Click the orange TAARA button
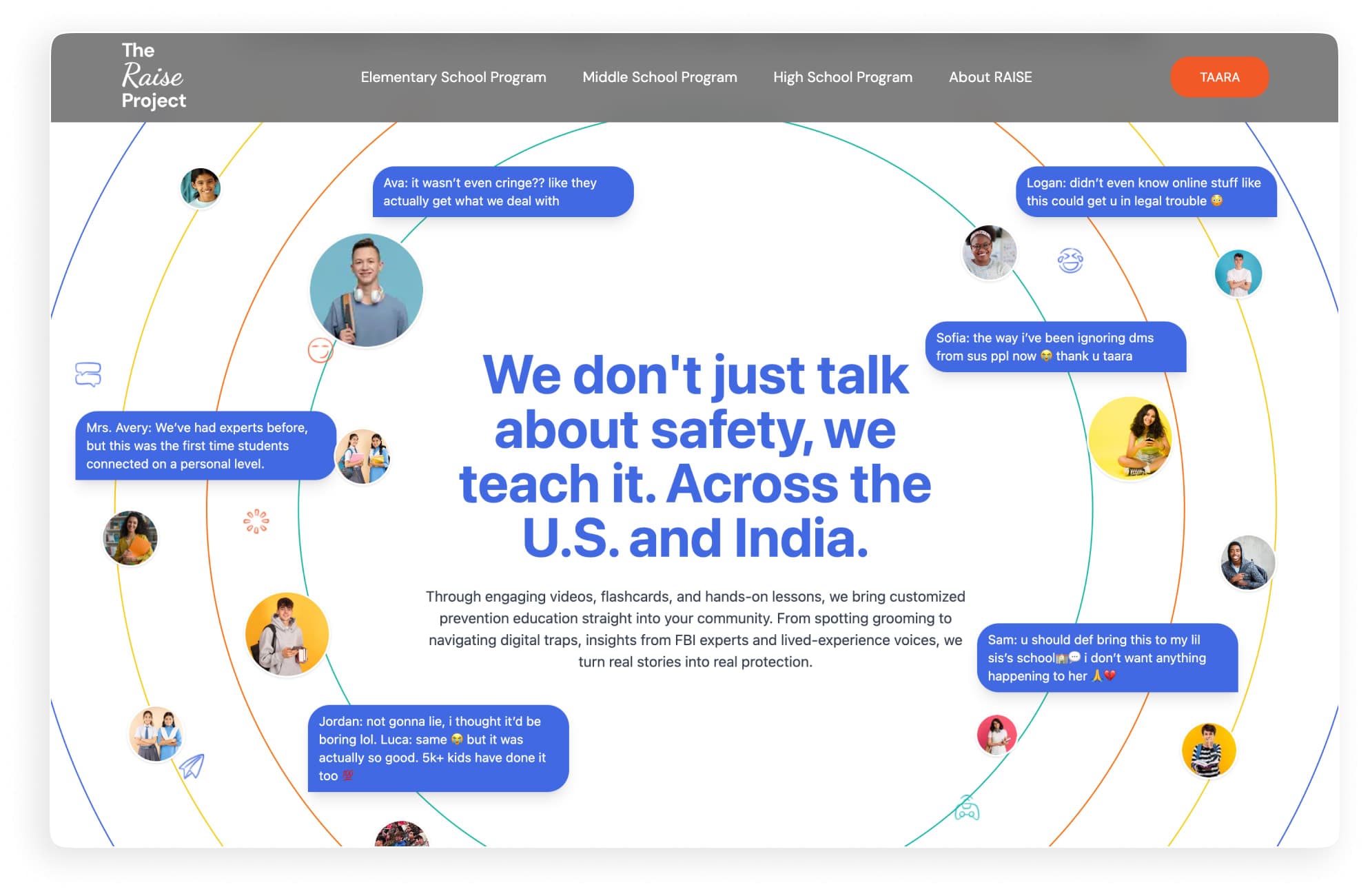 [1219, 77]
